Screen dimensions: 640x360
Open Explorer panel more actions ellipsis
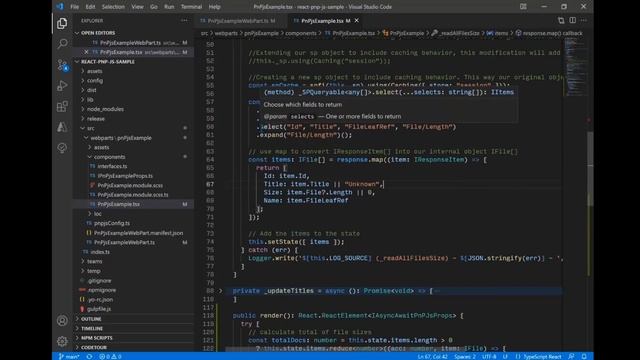click(184, 20)
